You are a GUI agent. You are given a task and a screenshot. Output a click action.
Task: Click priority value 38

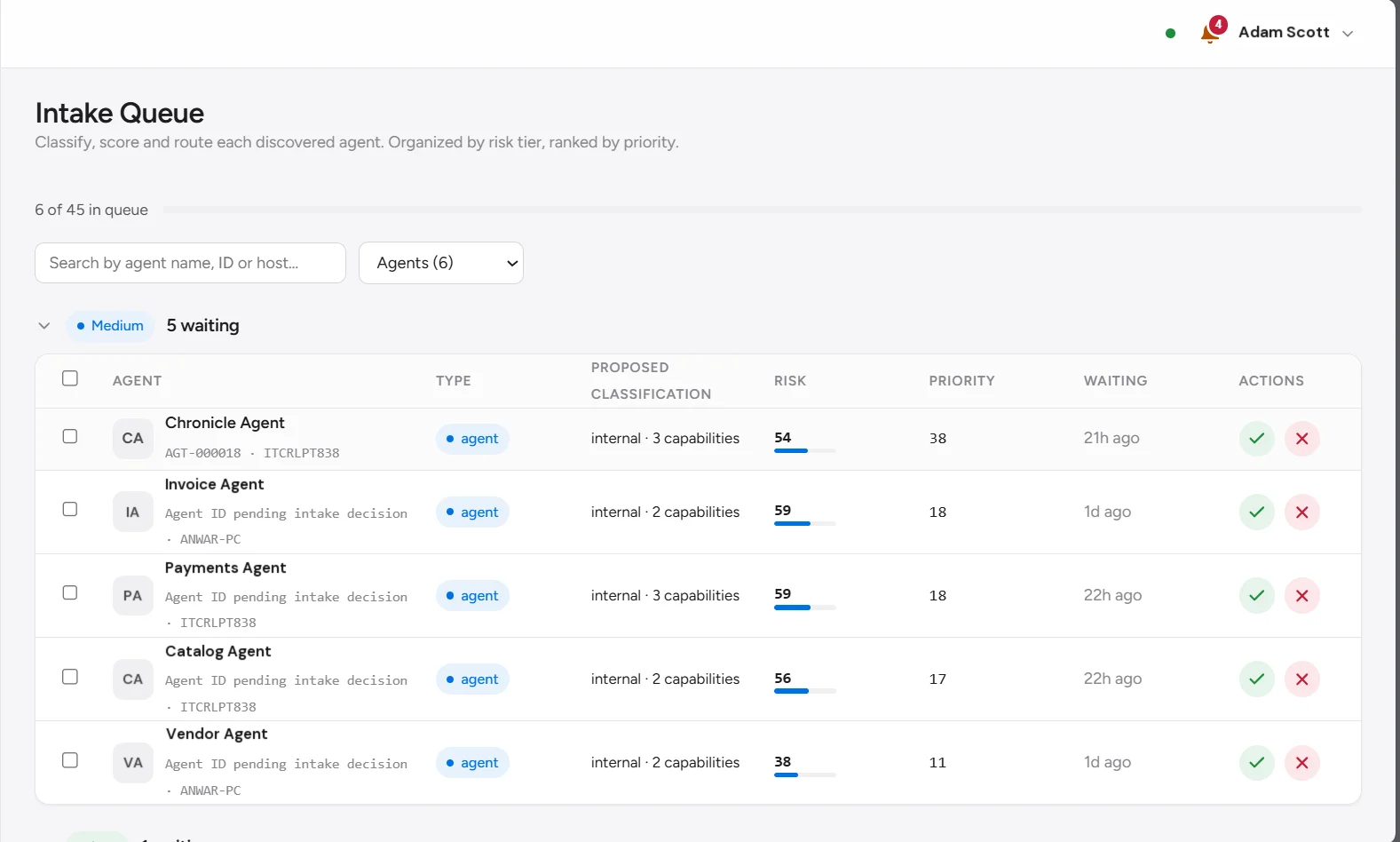tap(937, 439)
